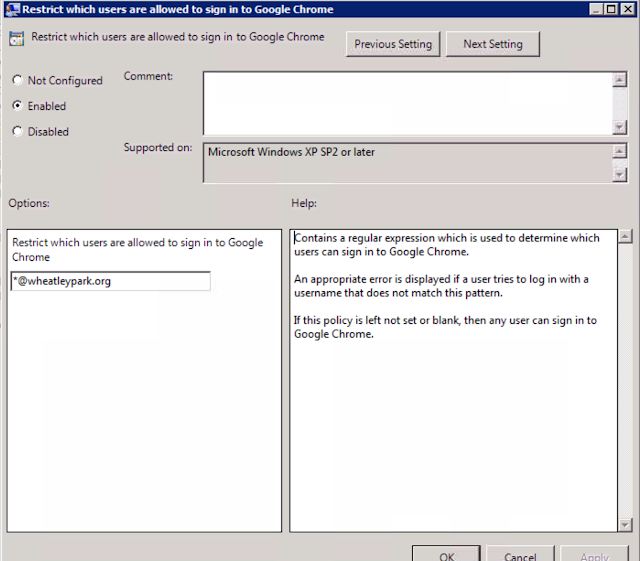Click the 'Help:' label
This screenshot has width=640, height=561.
(x=304, y=203)
